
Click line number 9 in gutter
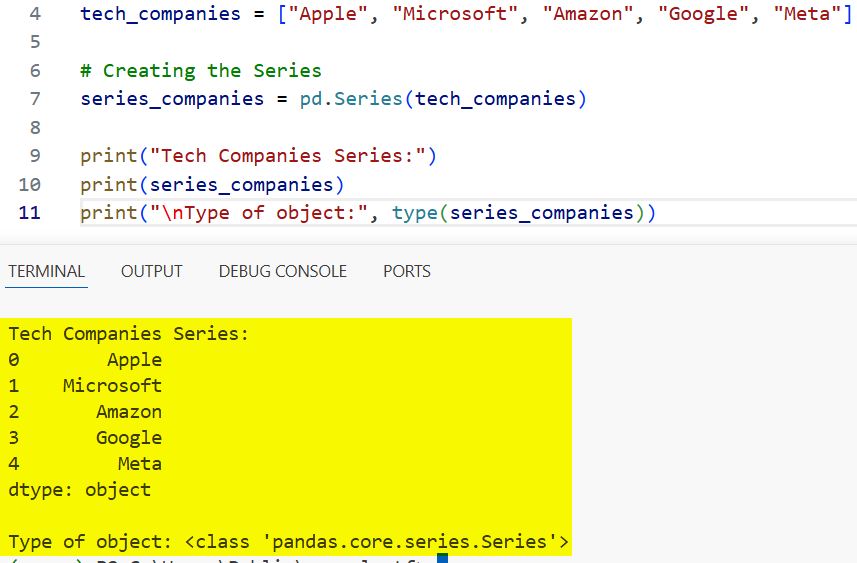[35, 155]
